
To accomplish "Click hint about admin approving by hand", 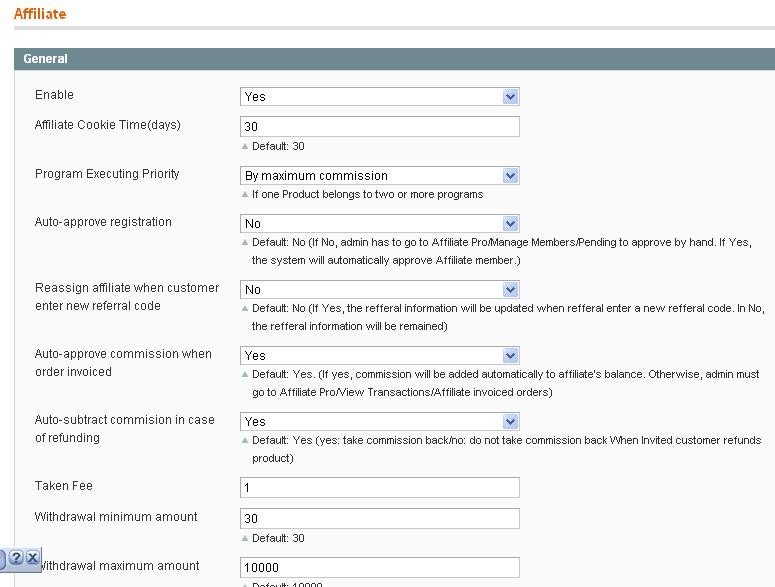I will point(502,251).
